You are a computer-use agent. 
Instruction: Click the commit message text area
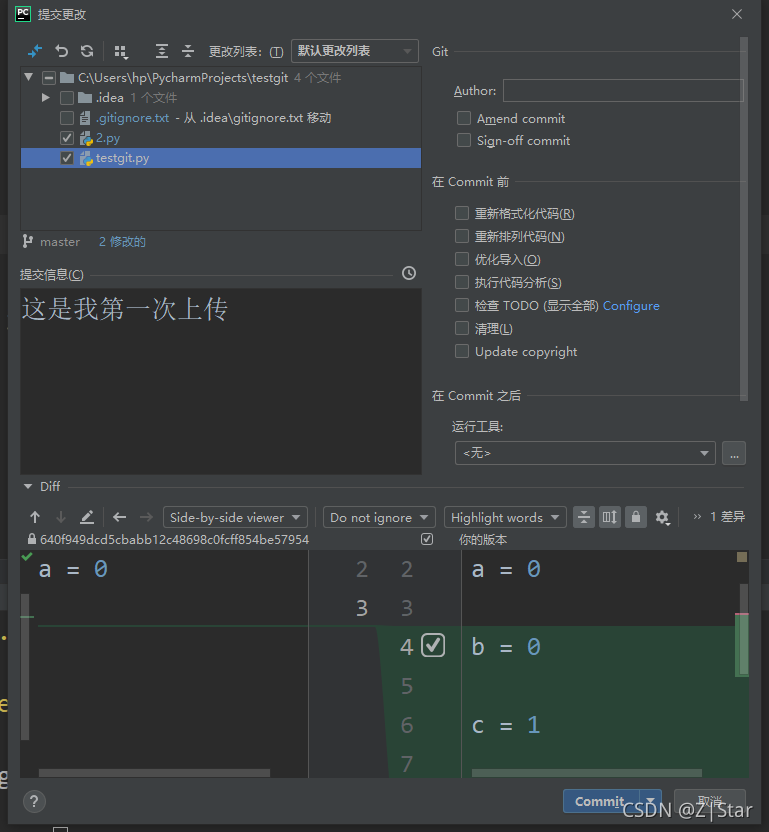pos(221,381)
